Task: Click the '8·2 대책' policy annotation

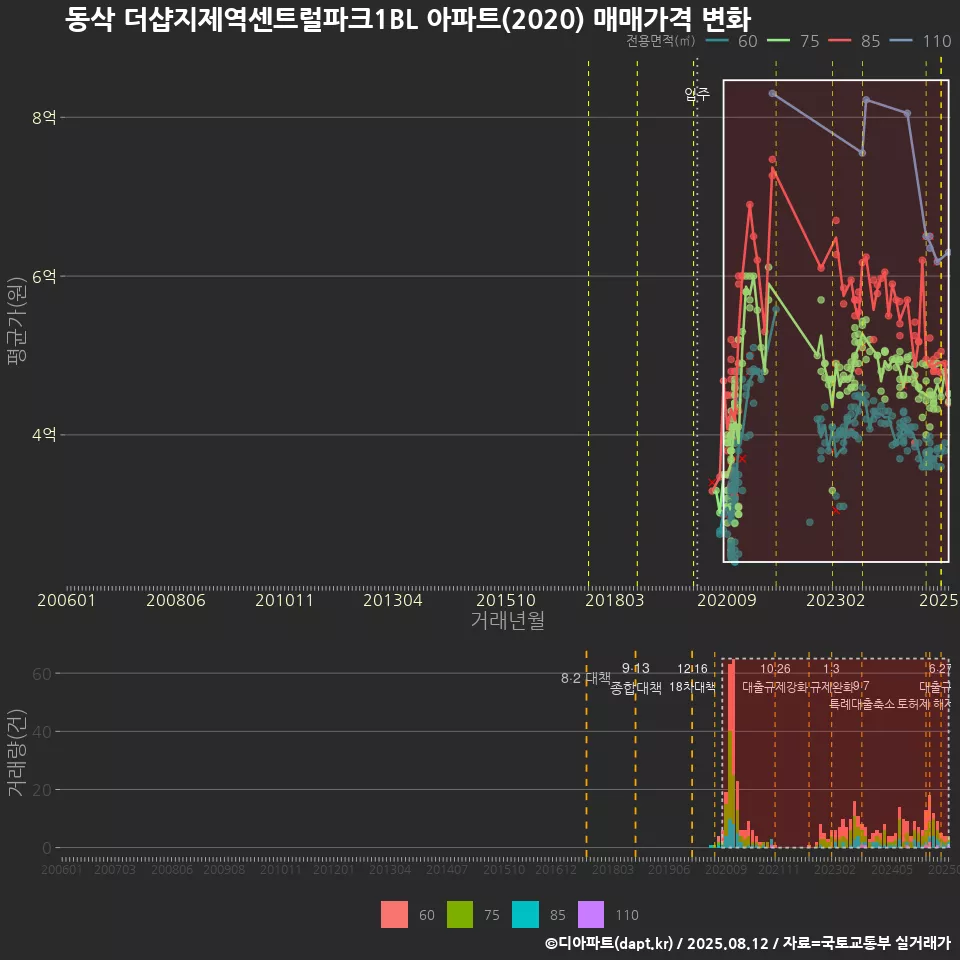Action: point(586,678)
